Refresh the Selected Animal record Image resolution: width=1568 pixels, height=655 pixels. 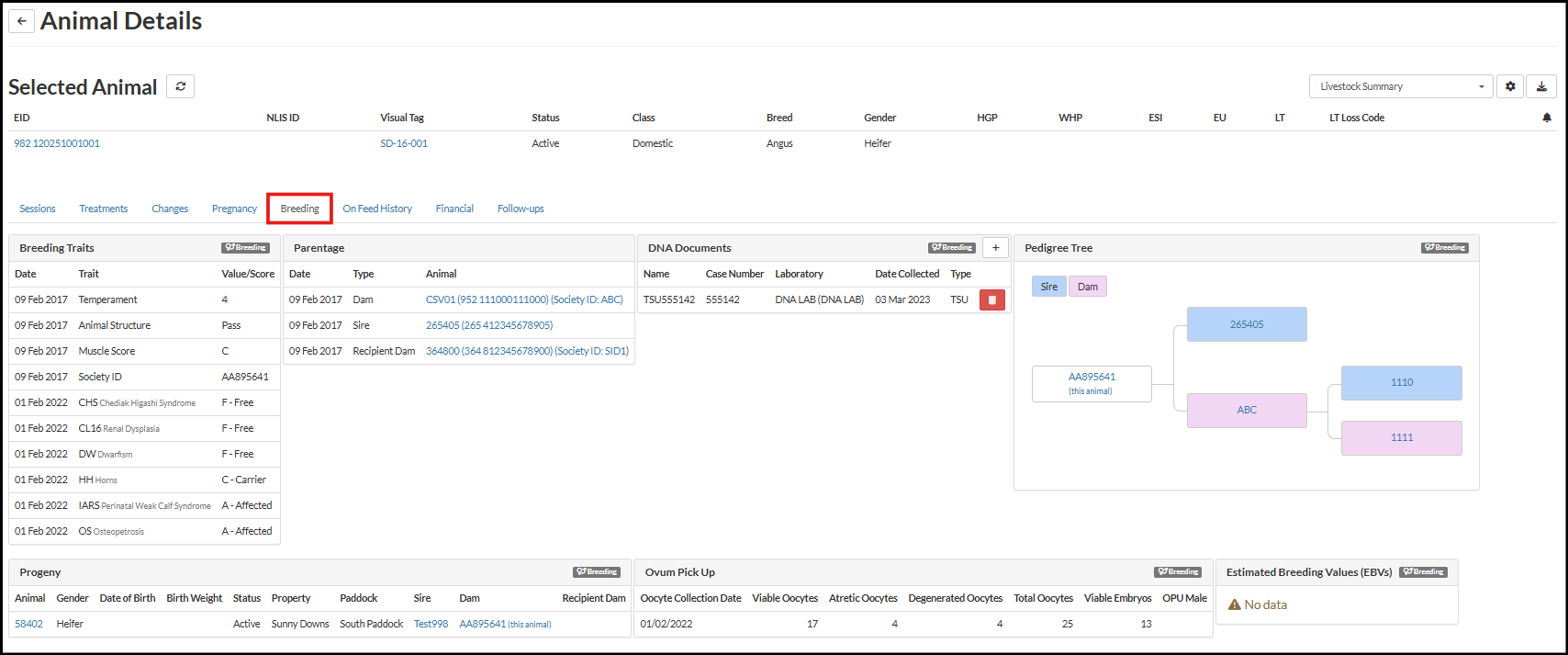(x=181, y=86)
